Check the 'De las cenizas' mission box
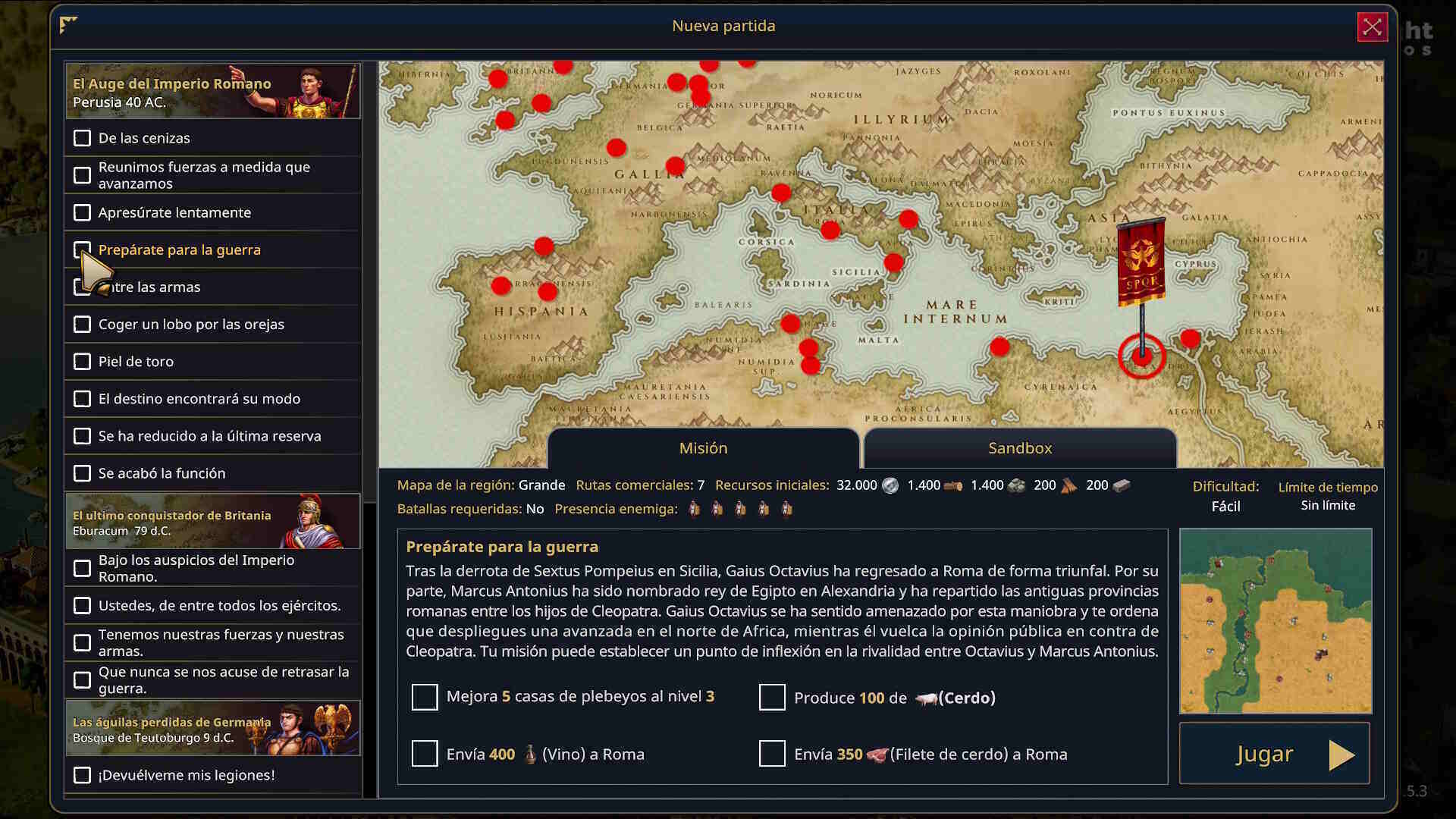 82,138
